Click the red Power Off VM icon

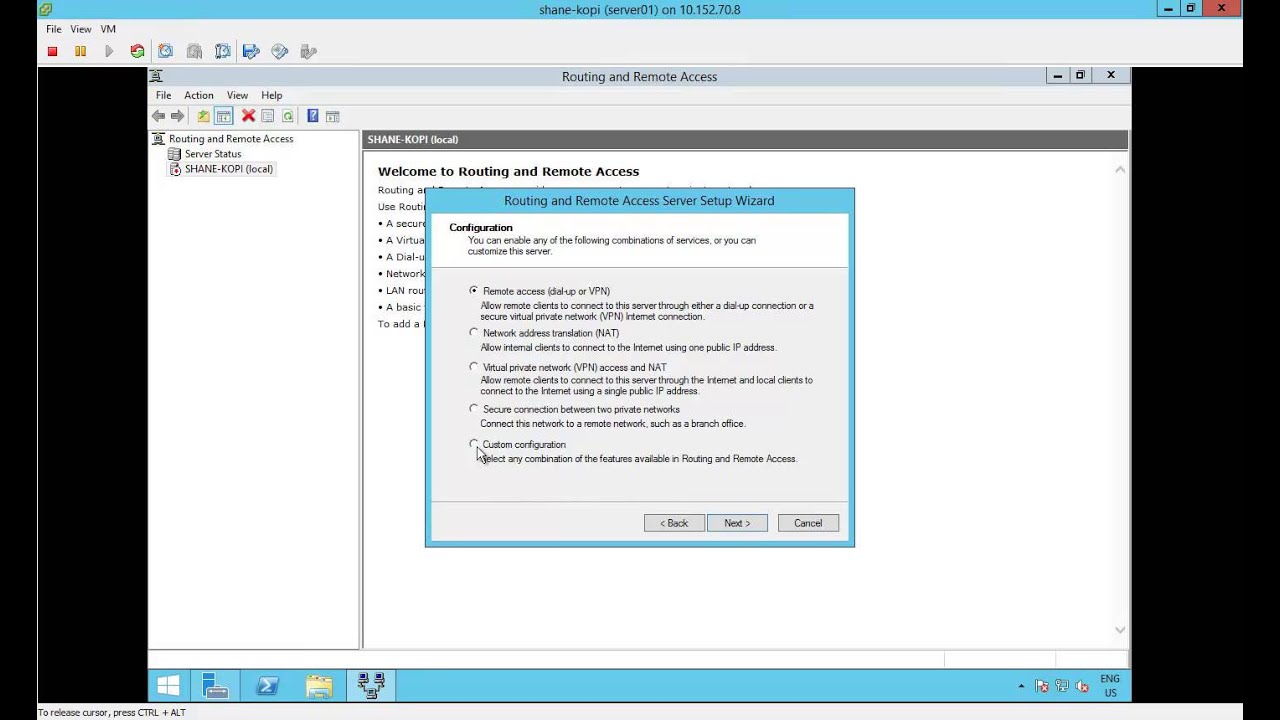pos(52,51)
